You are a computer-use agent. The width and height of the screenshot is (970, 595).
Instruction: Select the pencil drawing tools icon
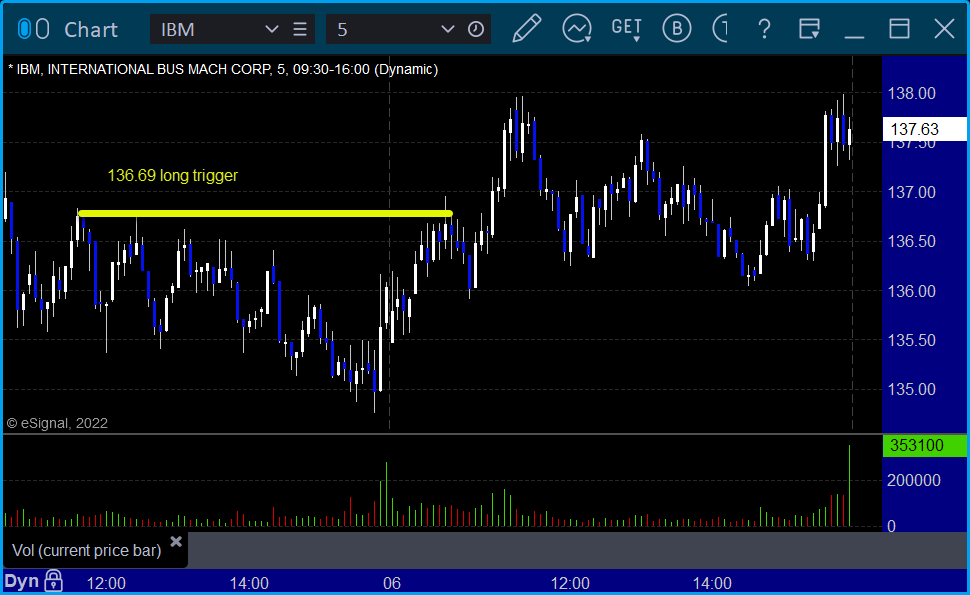pos(527,29)
